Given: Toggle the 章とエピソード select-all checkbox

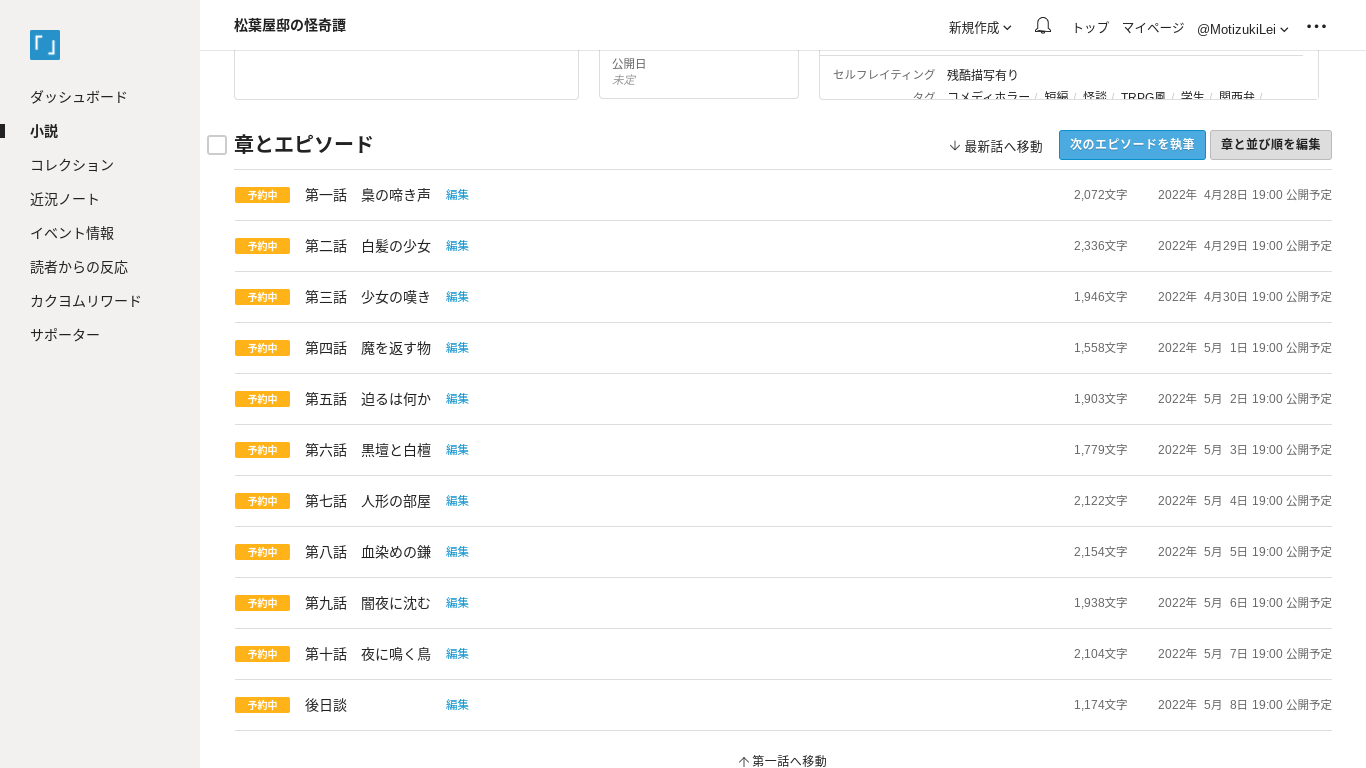Looking at the screenshot, I should [217, 145].
